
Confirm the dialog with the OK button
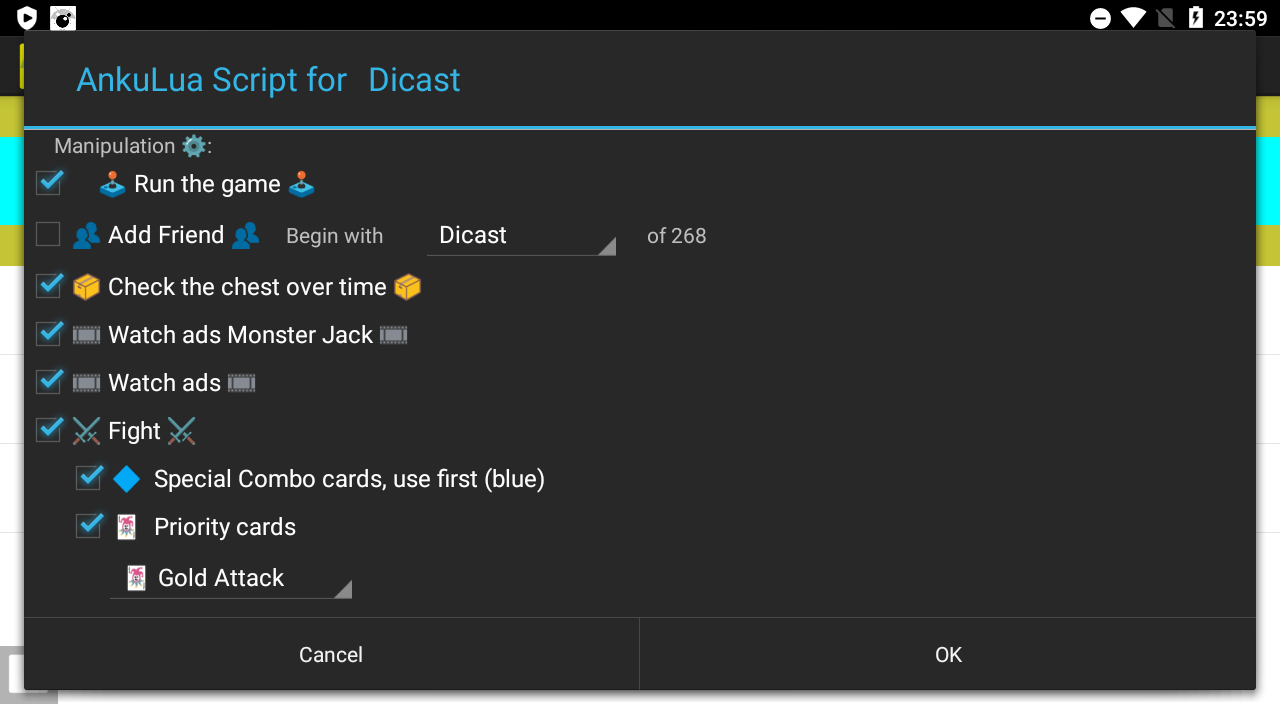pos(948,655)
